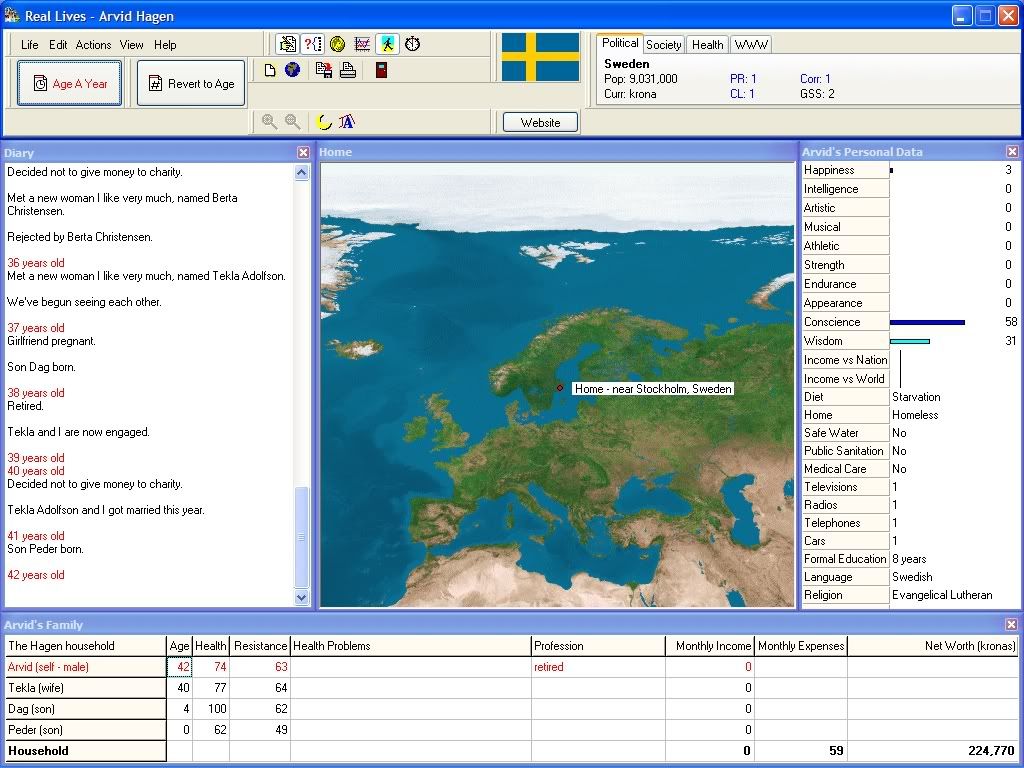Open the Help menu
1024x768 pixels.
(x=165, y=45)
